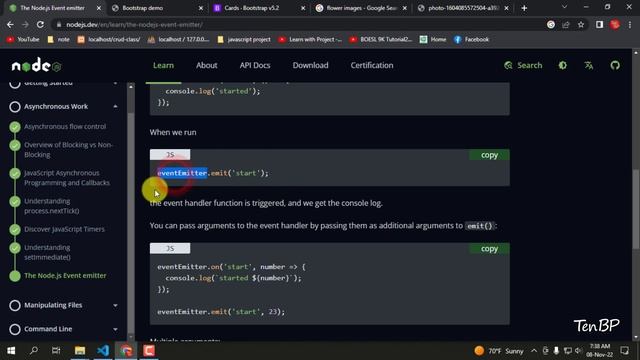Screen dimensions: 640x360
Task: Open the notification center icon
Action: click(624, 351)
